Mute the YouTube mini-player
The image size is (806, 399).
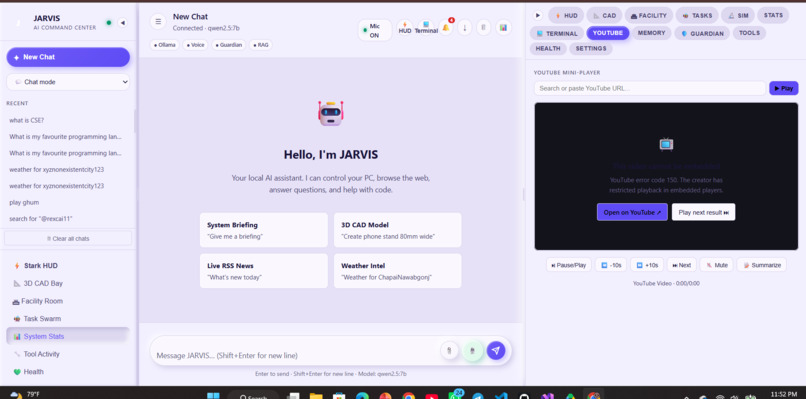click(x=717, y=265)
